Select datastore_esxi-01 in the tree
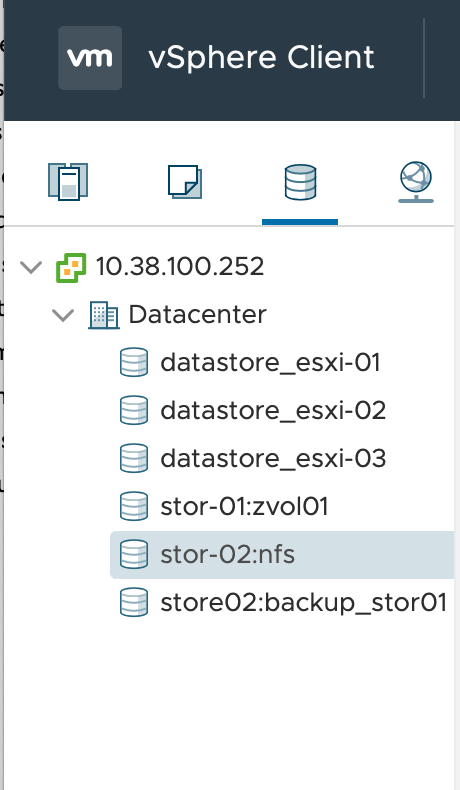The width and height of the screenshot is (460, 790). coord(270,362)
